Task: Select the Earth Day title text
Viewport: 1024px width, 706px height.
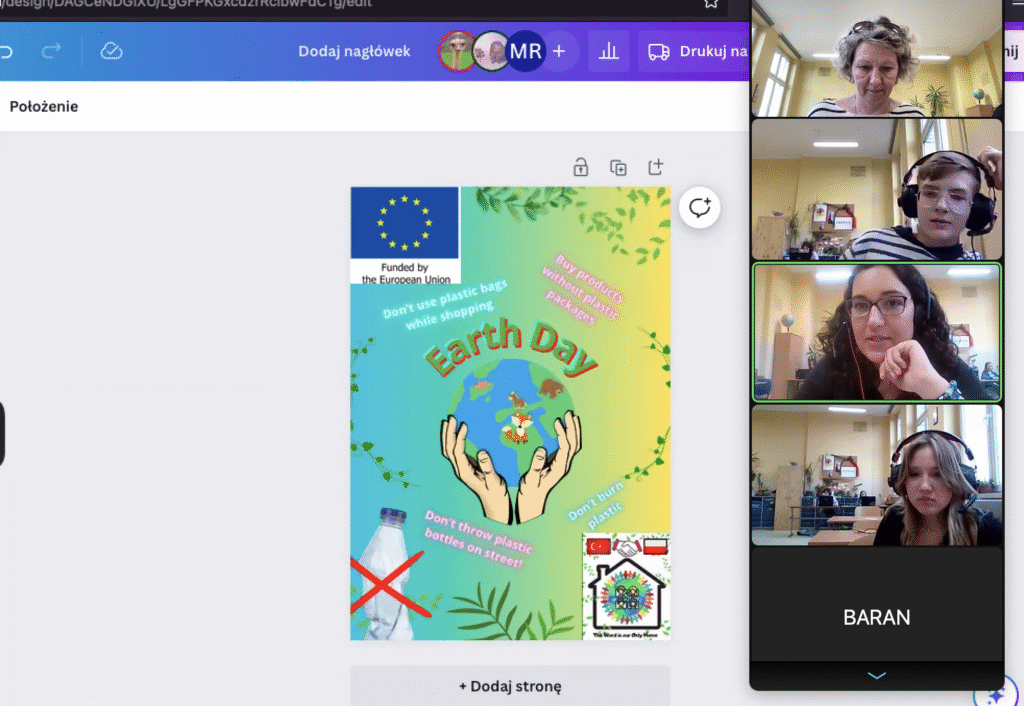Action: pos(510,352)
